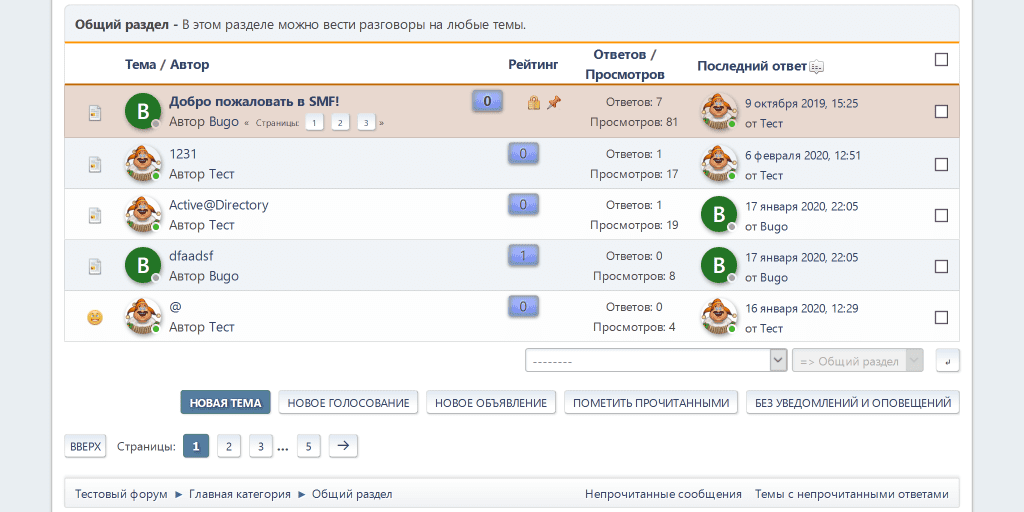Click the jester avatar on topic 1231
The height and width of the screenshot is (512, 1024).
143,164
